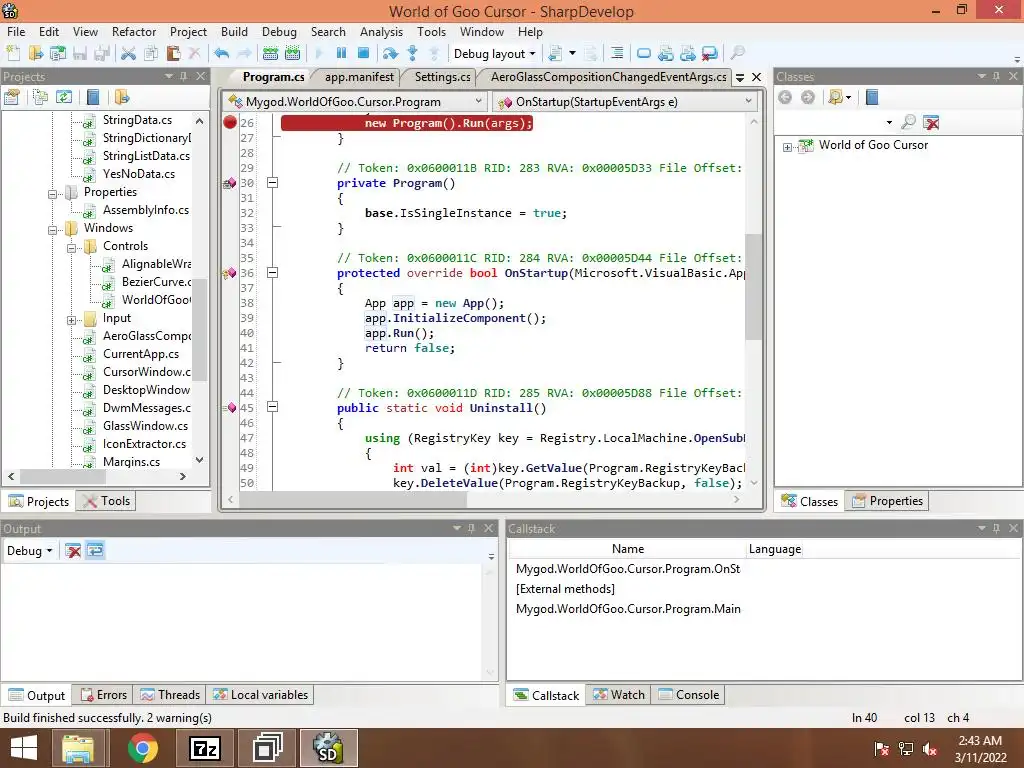
Task: Click the Classes panel search magnifier icon
Action: (908, 122)
